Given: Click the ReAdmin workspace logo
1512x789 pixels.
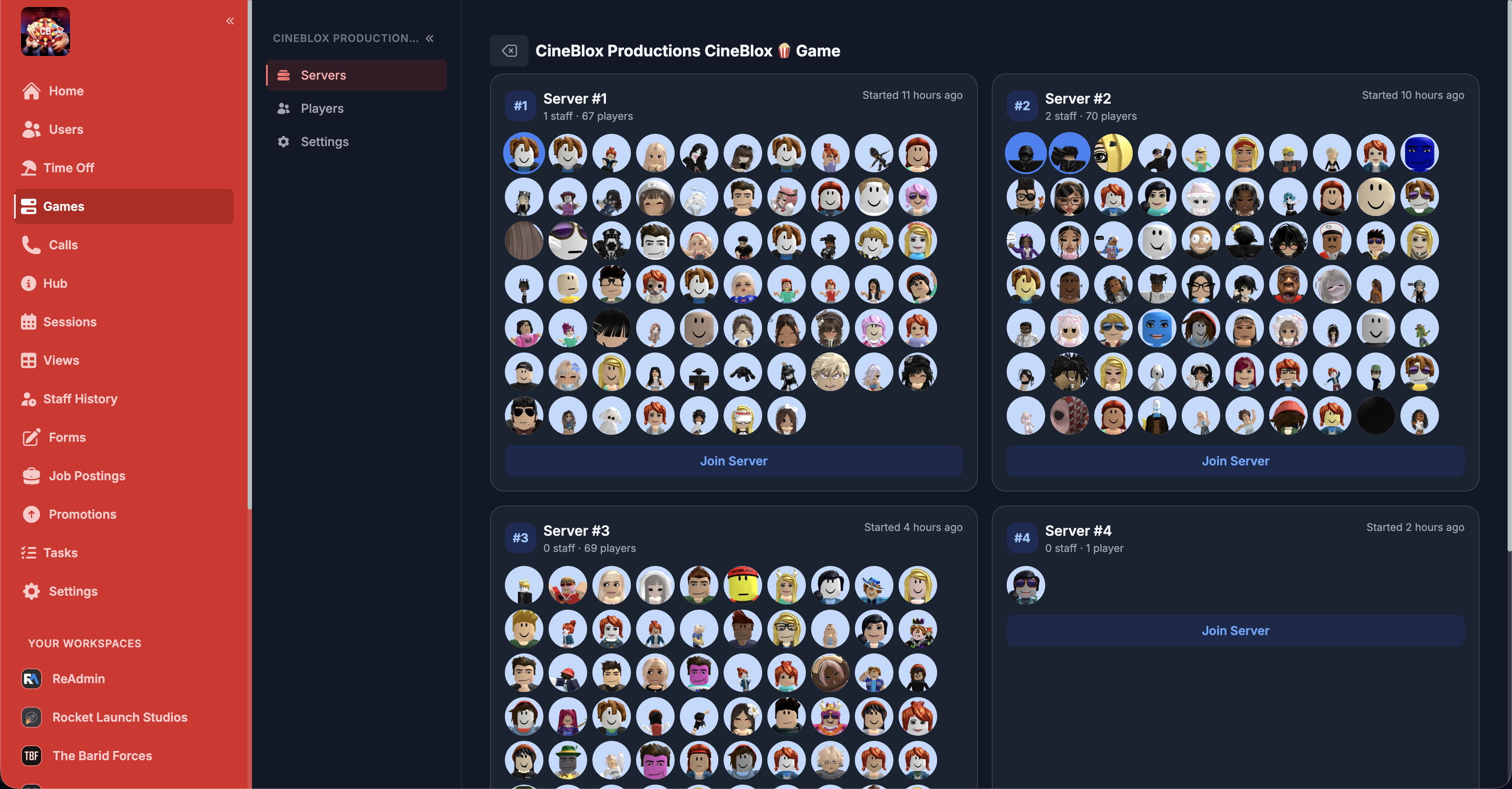Looking at the screenshot, I should tap(31, 679).
